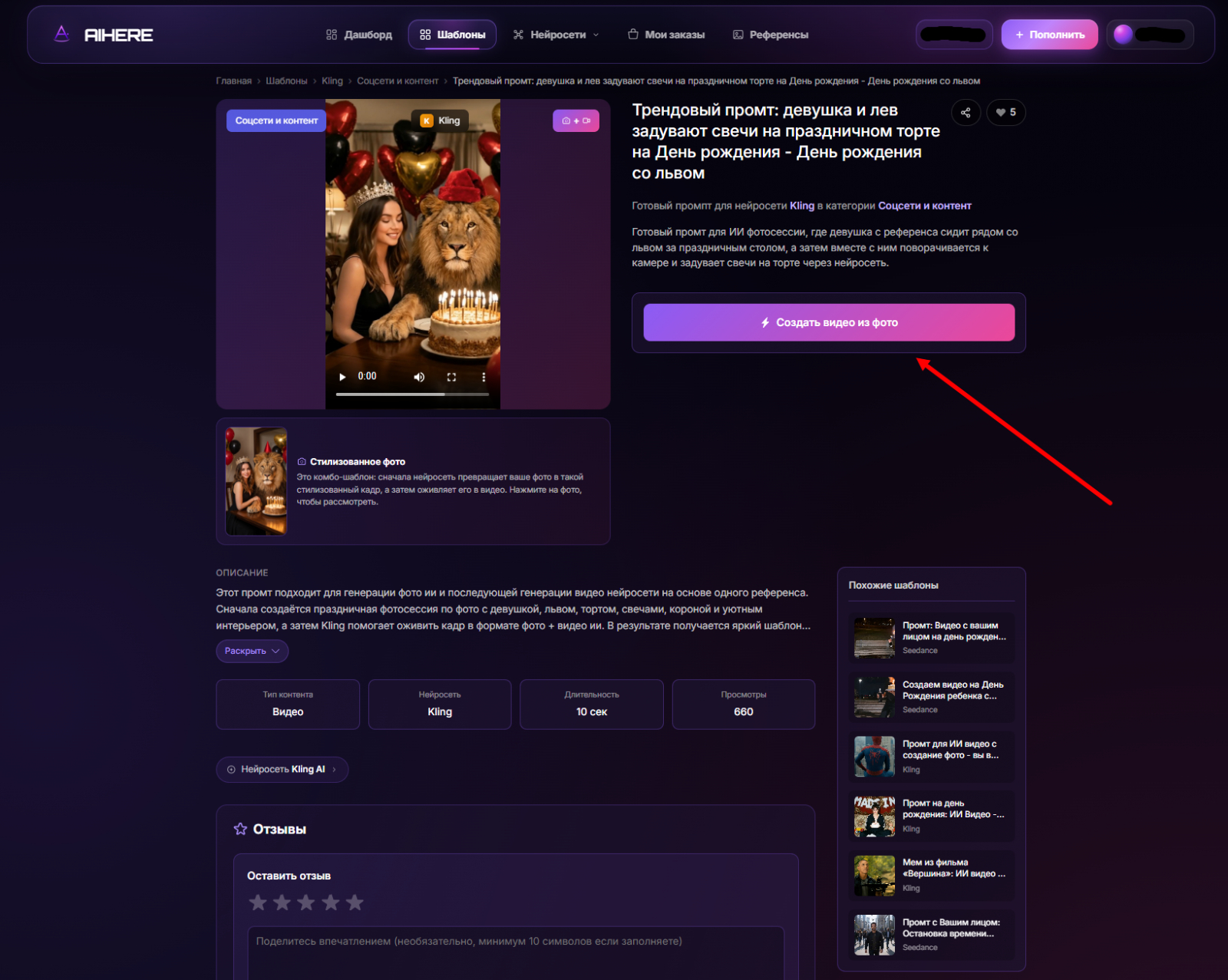Go to Главная breadcrumb
1228x980 pixels.
[x=233, y=81]
